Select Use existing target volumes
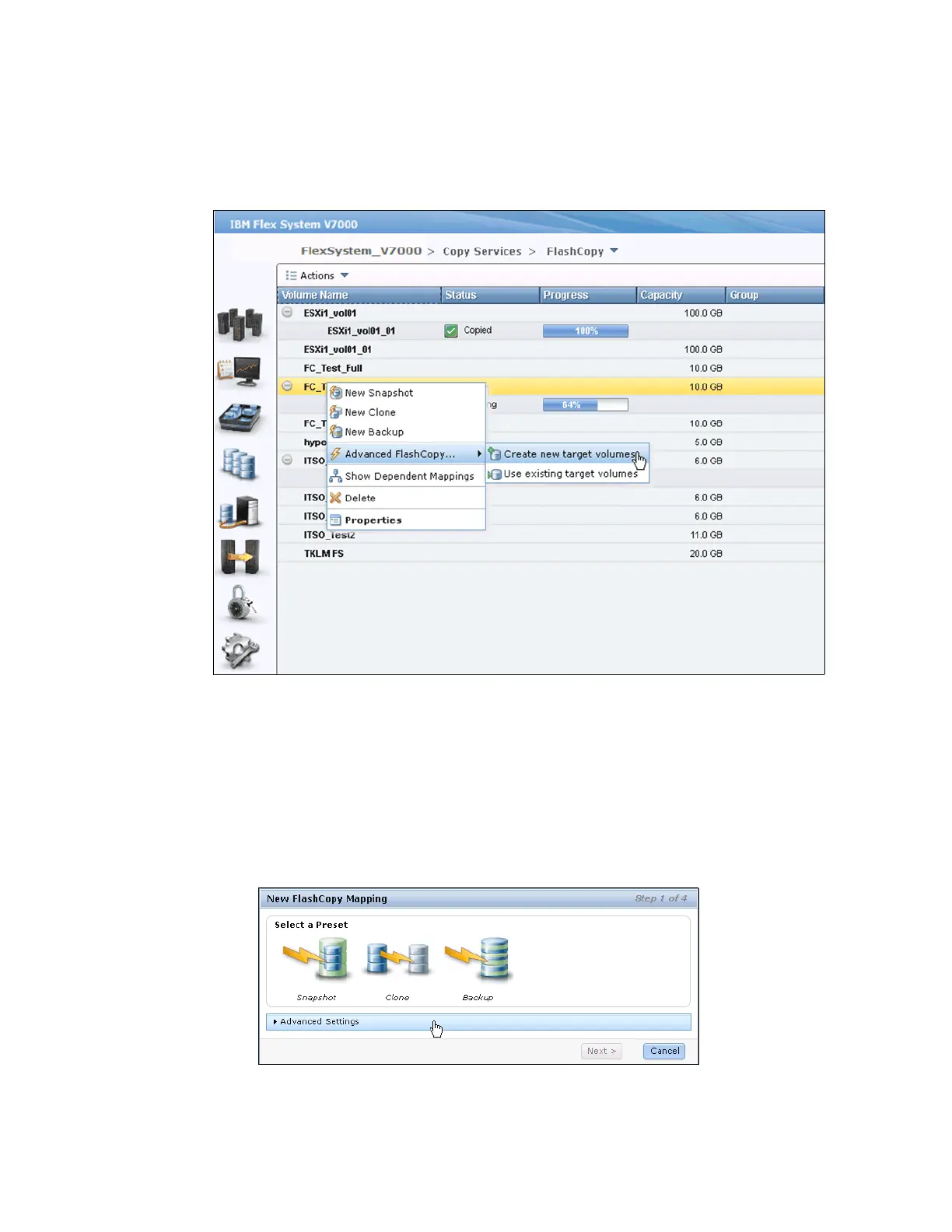 [568, 474]
